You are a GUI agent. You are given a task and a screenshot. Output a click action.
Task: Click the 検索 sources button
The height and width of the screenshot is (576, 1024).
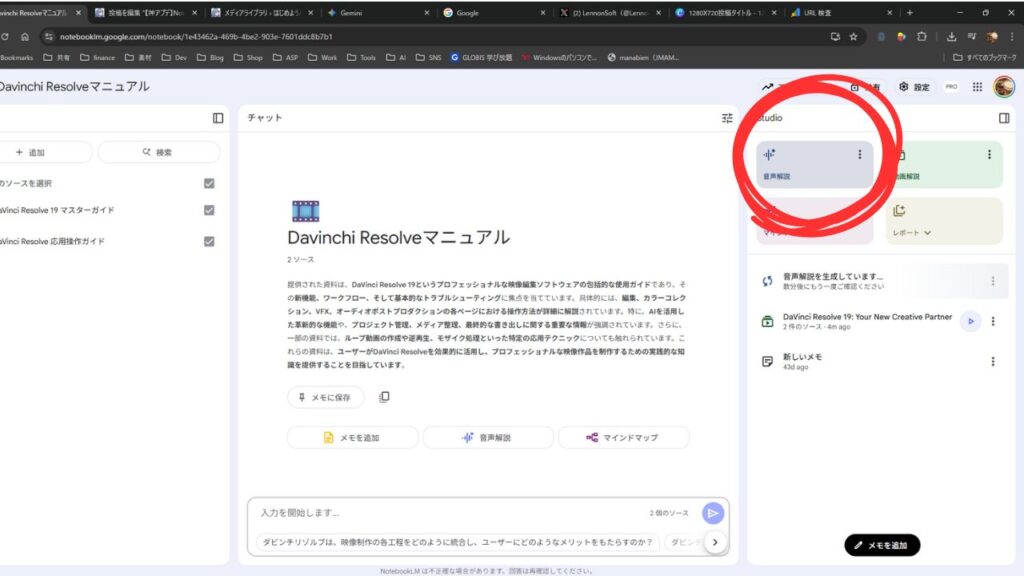(159, 152)
